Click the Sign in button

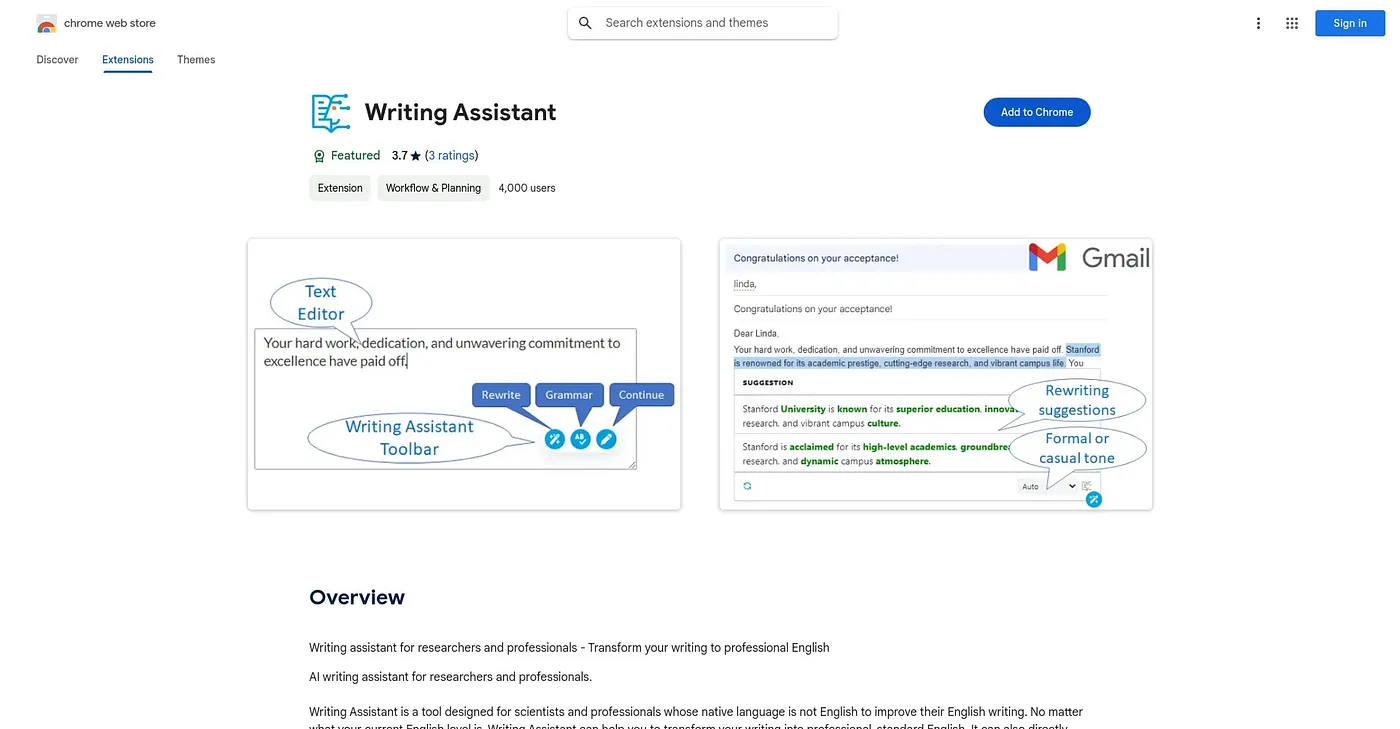tap(1349, 23)
